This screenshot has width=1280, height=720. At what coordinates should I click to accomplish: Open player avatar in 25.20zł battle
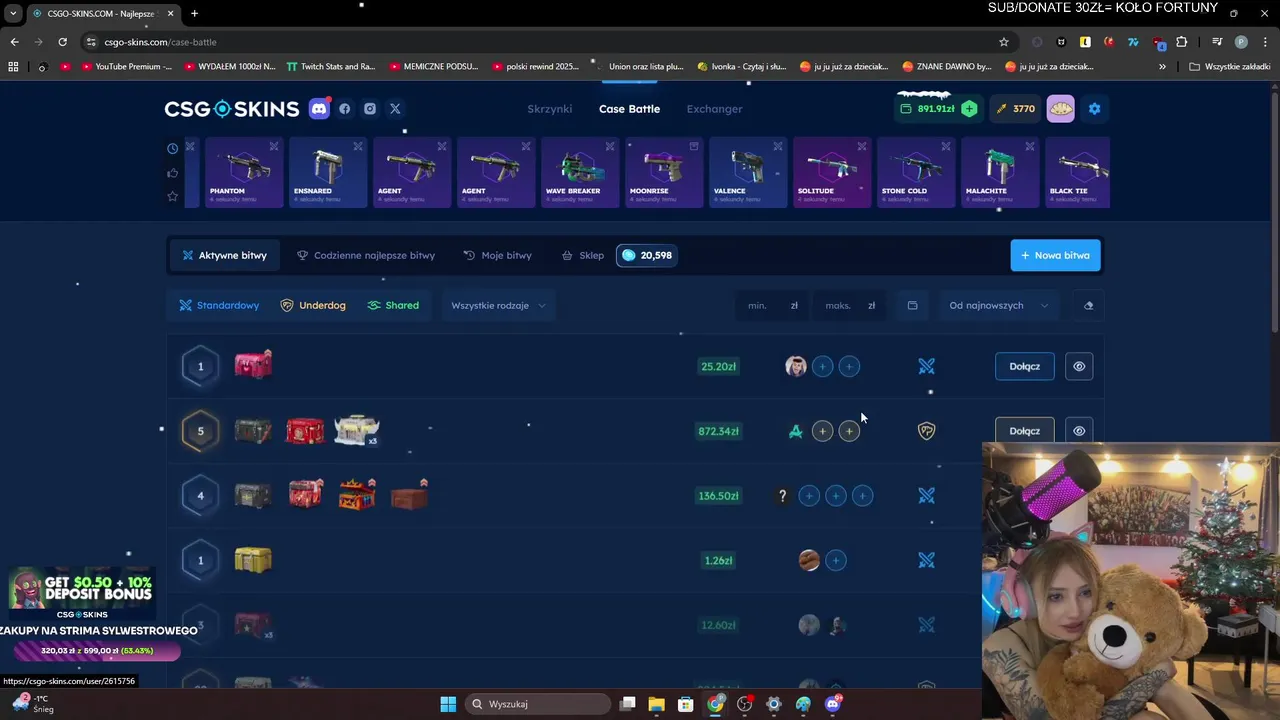point(796,367)
